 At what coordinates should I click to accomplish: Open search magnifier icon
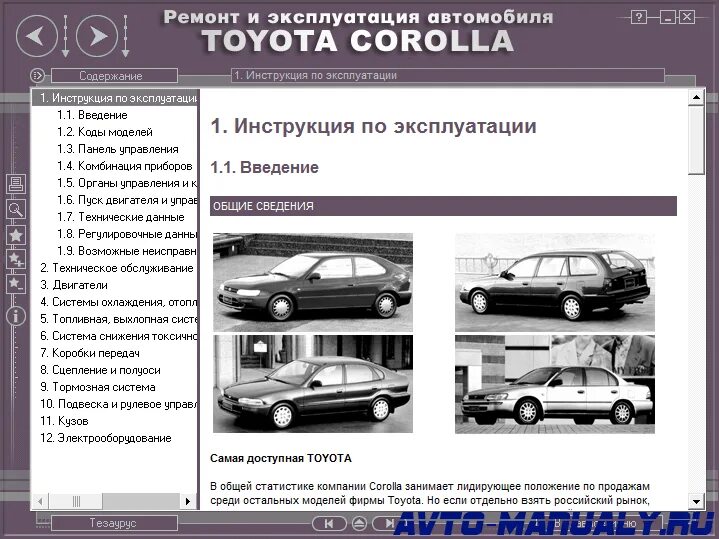point(16,209)
